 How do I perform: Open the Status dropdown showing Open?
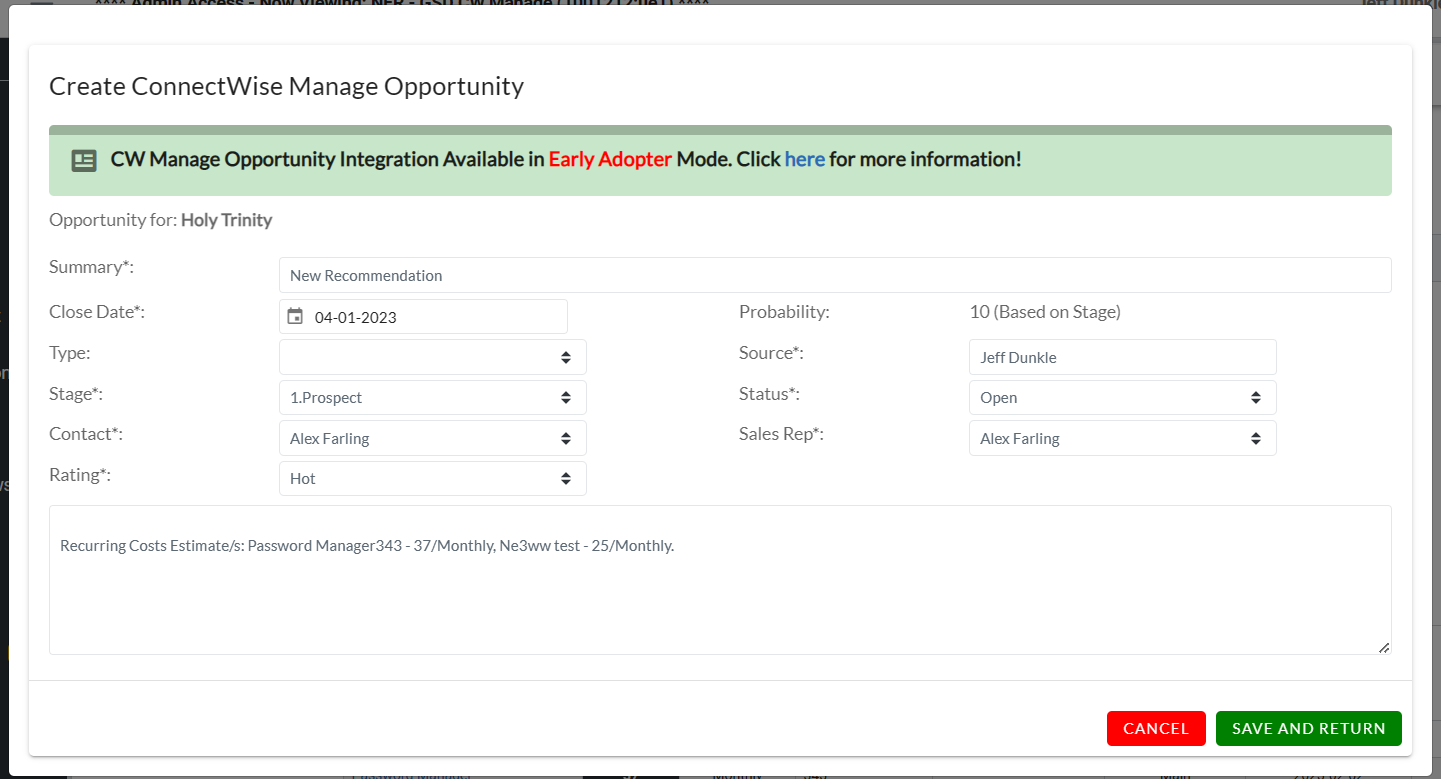point(1122,397)
